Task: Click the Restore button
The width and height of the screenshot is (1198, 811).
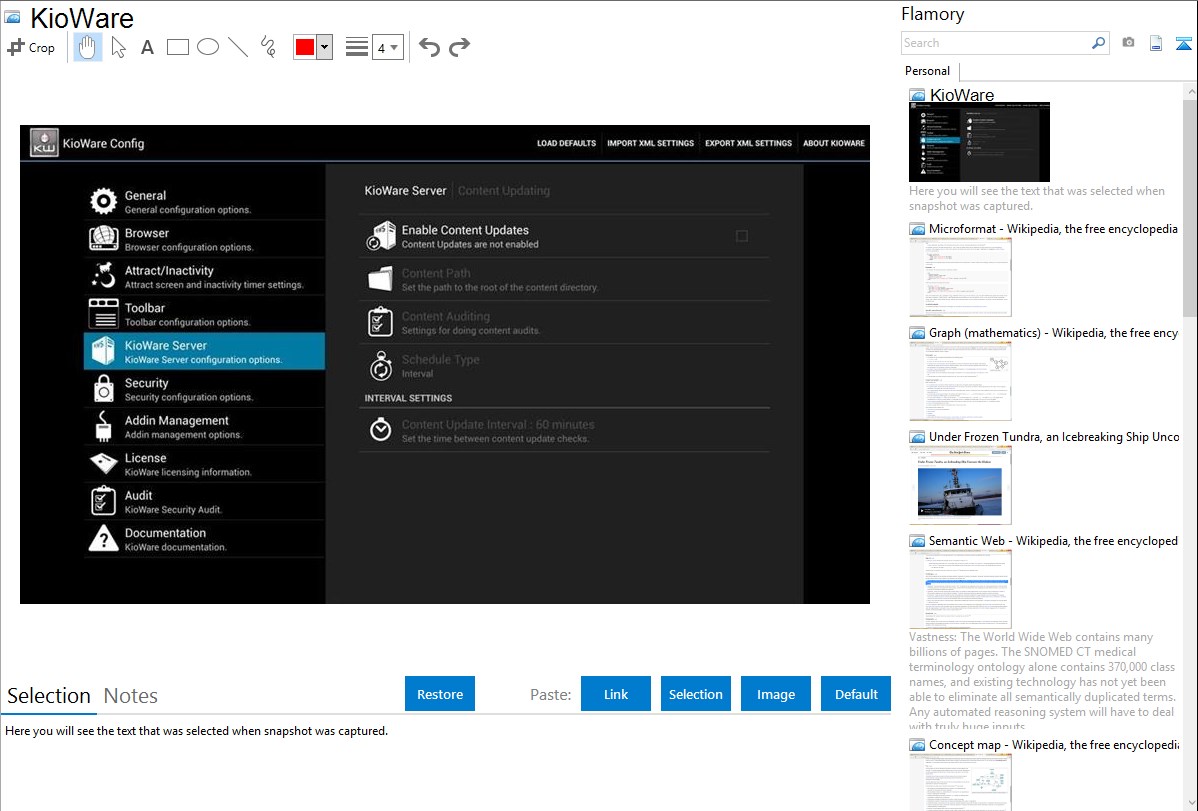Action: pyautogui.click(x=440, y=694)
